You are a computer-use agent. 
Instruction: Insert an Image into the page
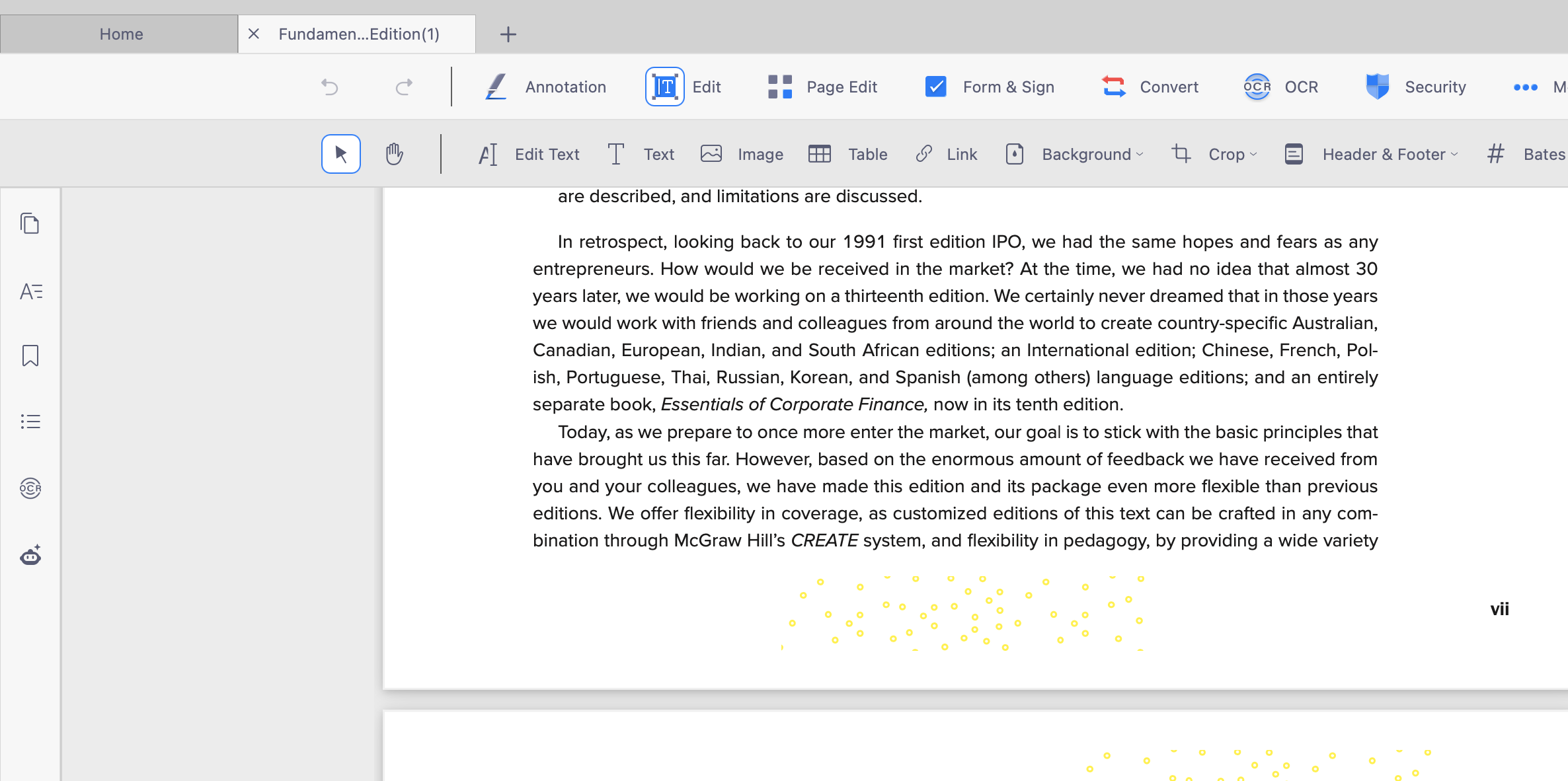741,154
